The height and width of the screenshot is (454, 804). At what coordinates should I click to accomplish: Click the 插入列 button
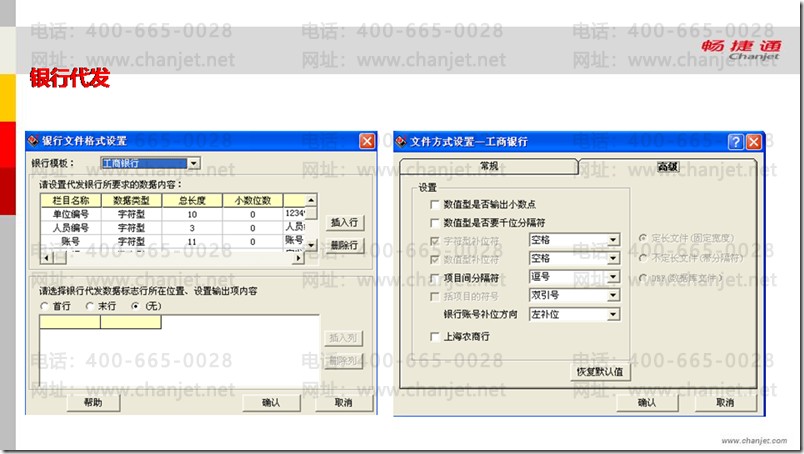click(343, 338)
